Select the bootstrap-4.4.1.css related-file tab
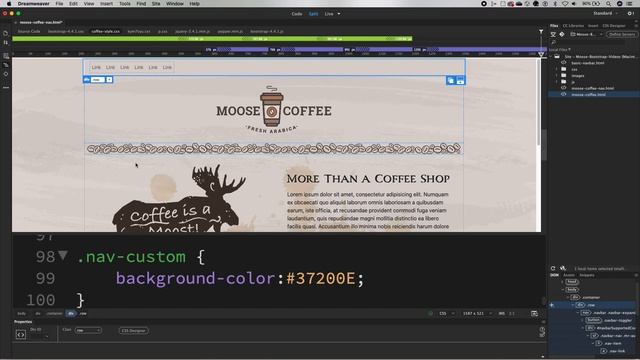The image size is (640, 360). [x=66, y=31]
